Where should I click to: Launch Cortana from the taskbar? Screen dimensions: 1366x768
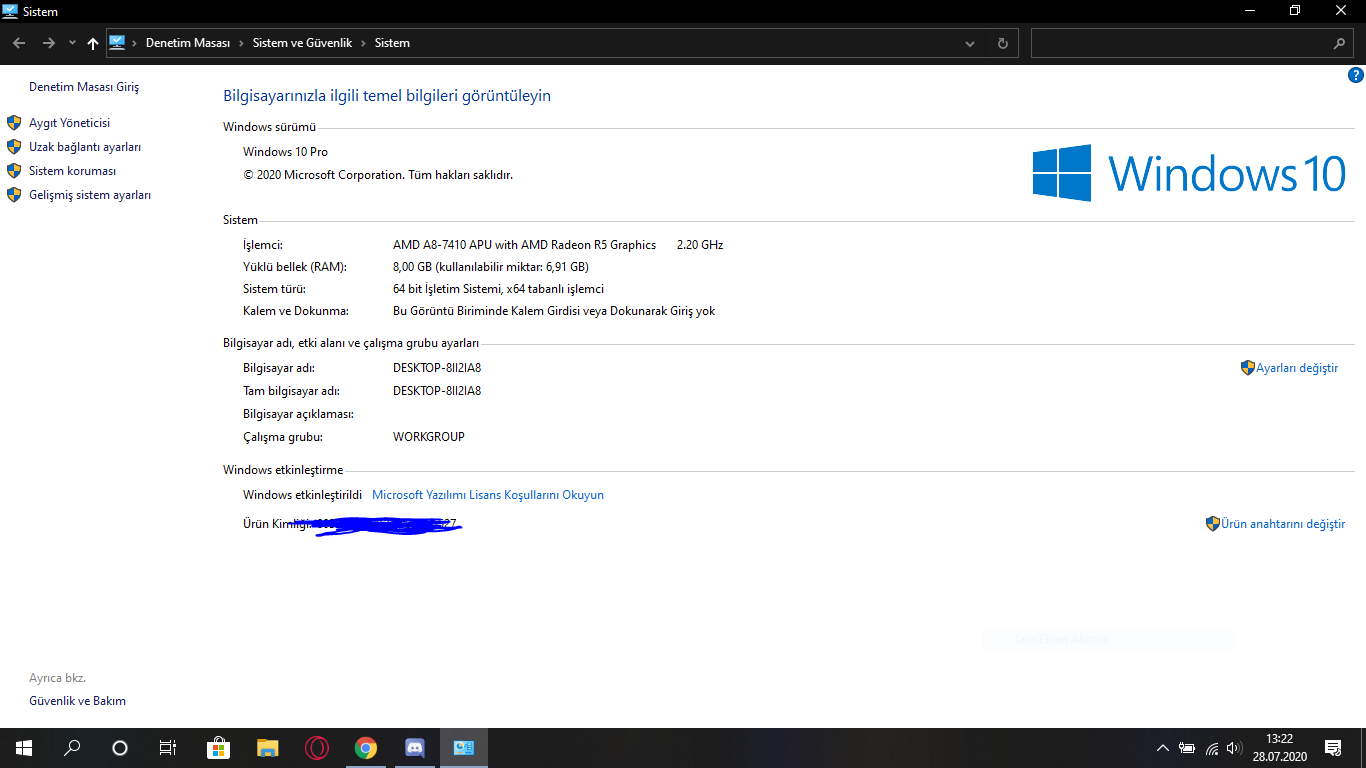[120, 747]
